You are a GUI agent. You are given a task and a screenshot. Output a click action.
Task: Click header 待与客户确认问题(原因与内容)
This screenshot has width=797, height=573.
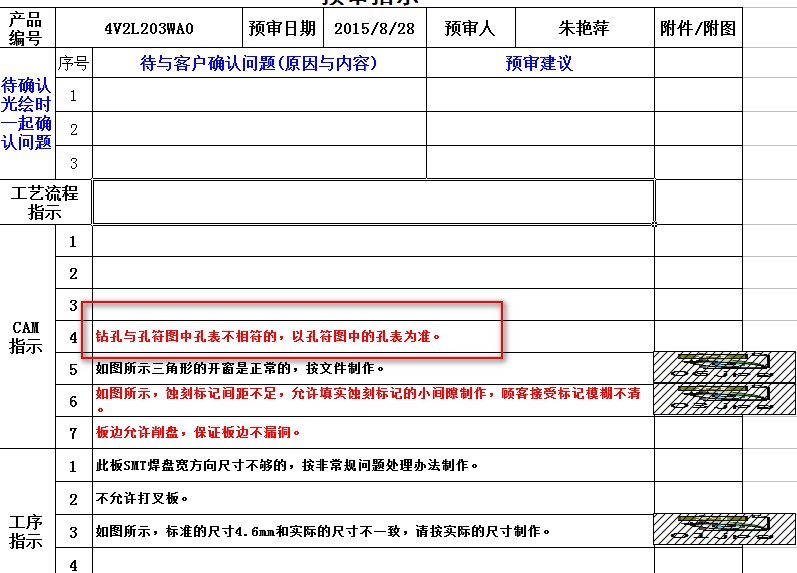coord(259,63)
